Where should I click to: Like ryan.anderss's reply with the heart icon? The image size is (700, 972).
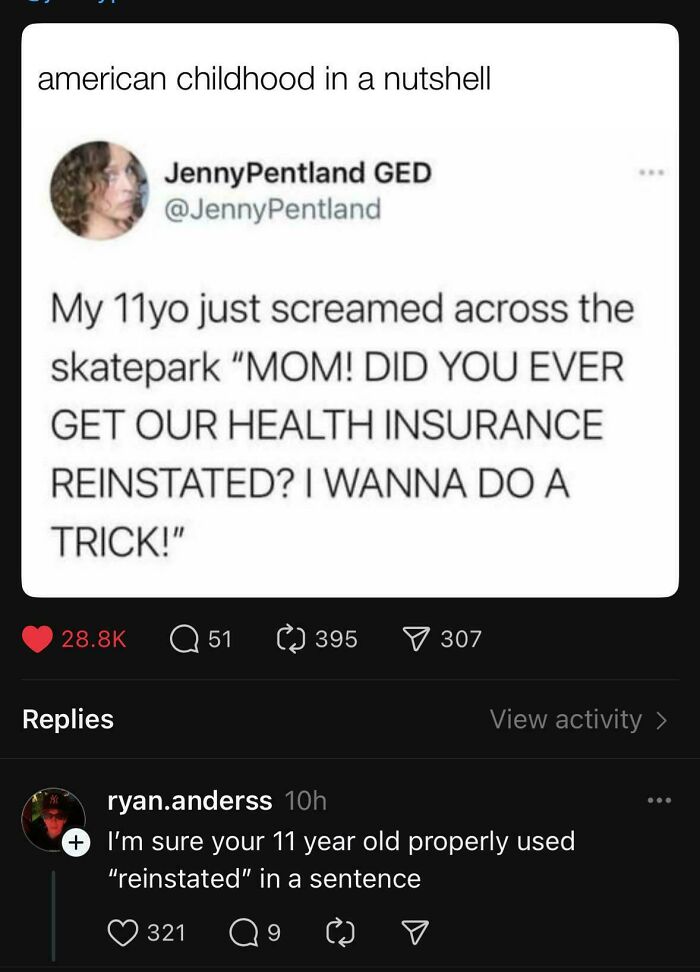tap(122, 932)
